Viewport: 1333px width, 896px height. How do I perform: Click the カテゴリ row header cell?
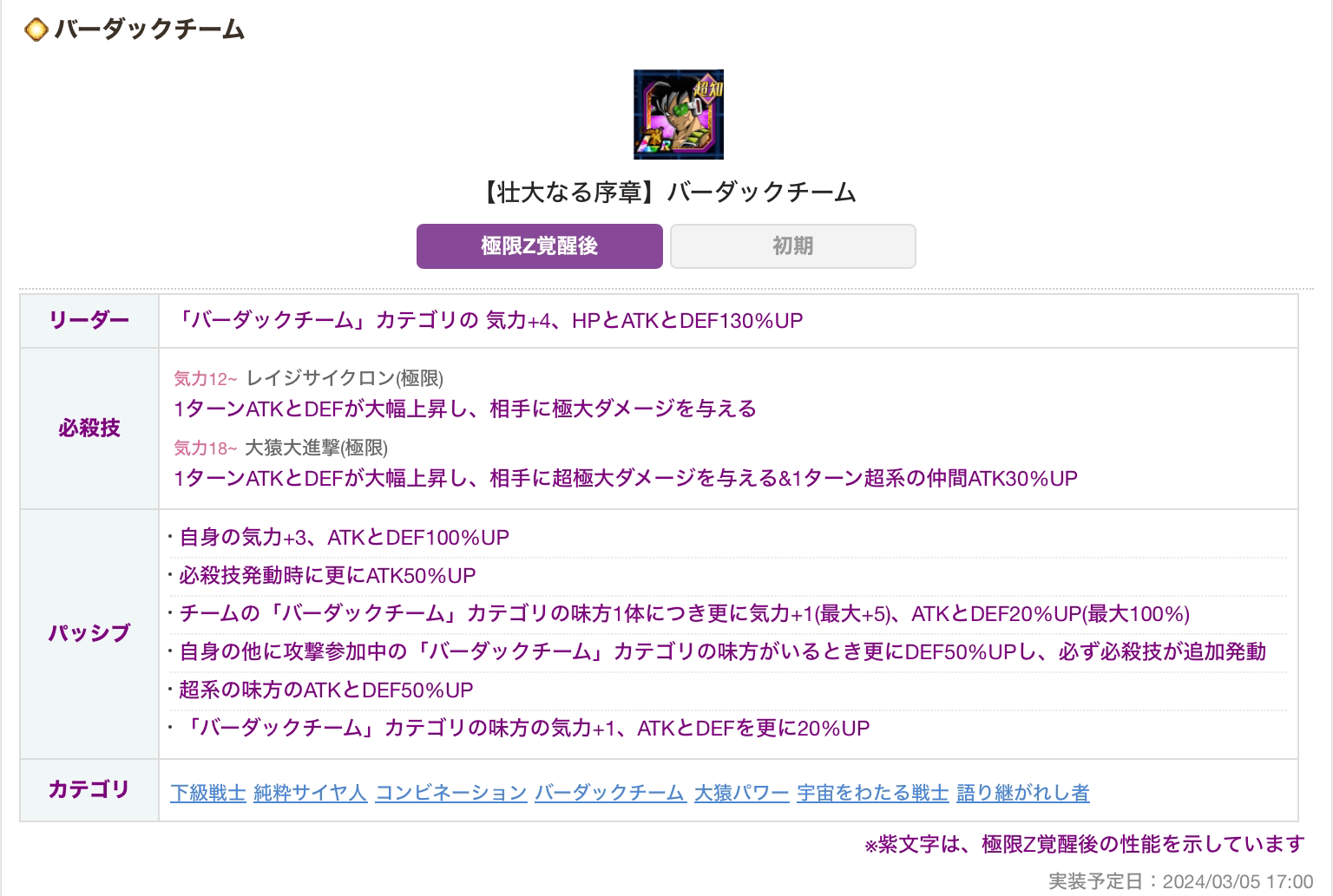pyautogui.click(x=89, y=790)
